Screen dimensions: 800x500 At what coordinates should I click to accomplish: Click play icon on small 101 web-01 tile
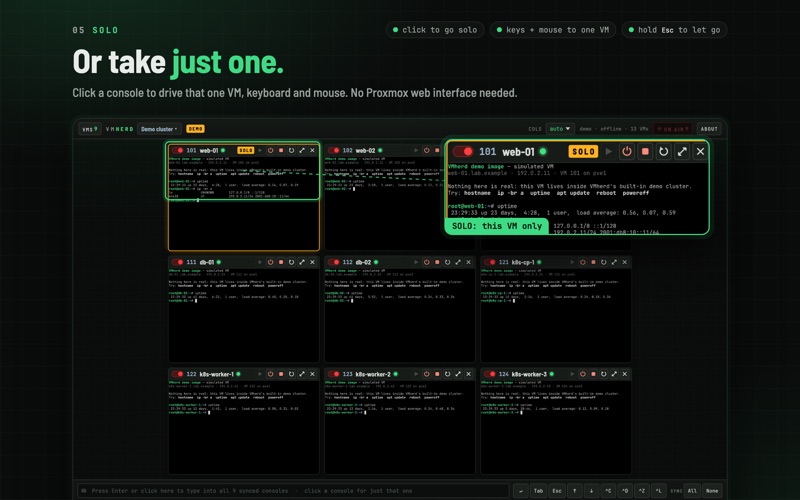[x=260, y=151]
